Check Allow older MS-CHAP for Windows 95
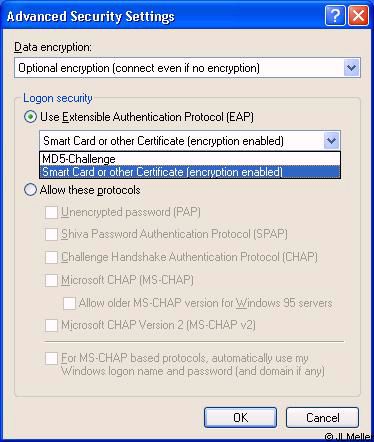 (69, 303)
